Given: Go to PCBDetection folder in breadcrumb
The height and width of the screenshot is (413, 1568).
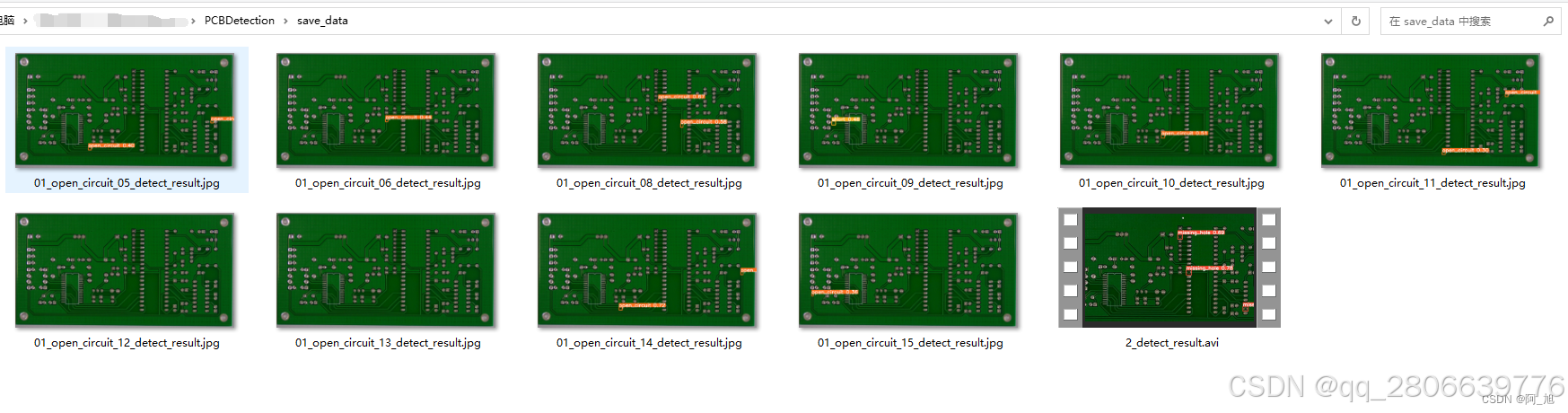Looking at the screenshot, I should [x=240, y=21].
